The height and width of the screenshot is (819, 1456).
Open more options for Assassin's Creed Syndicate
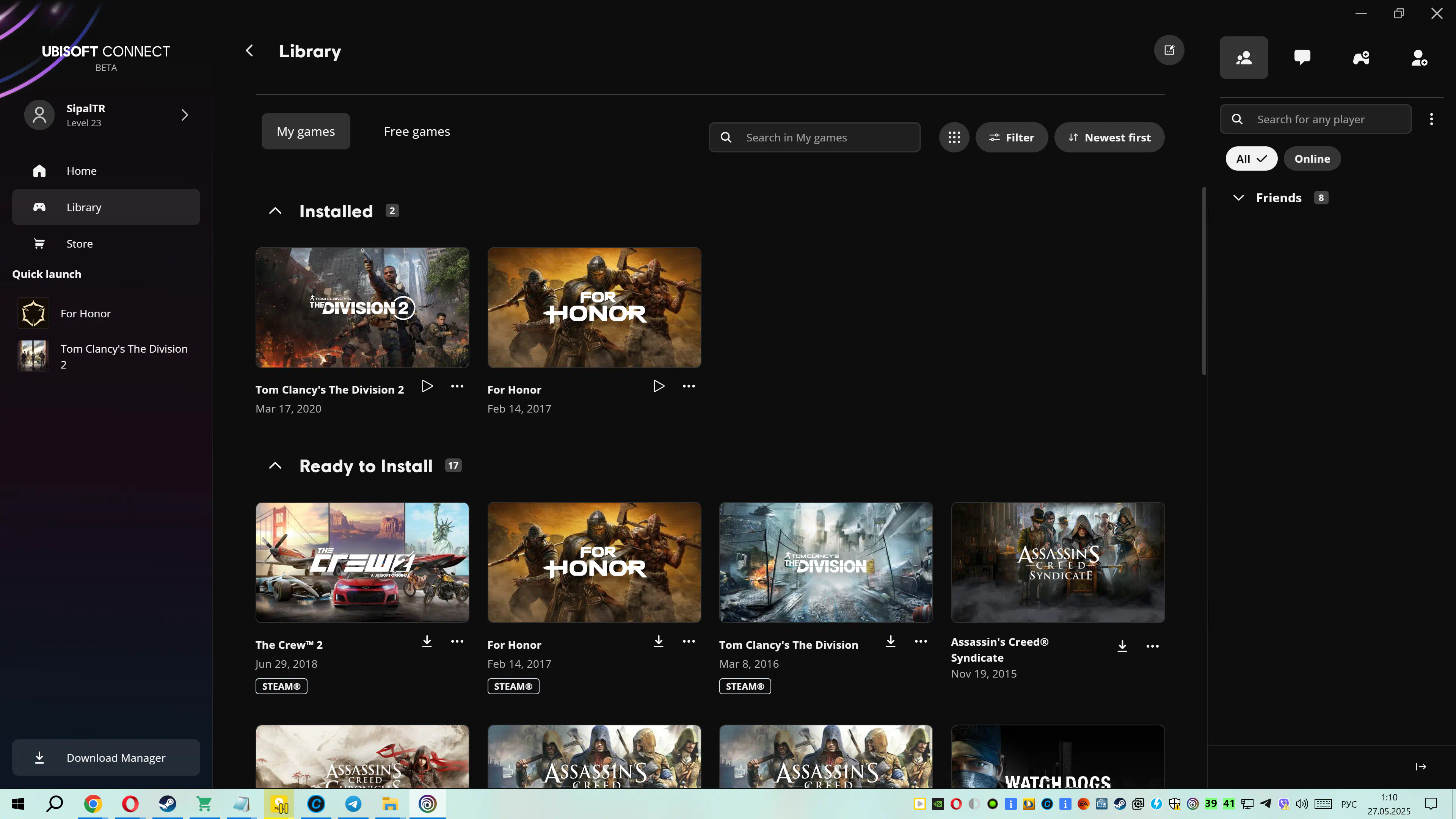point(1153,646)
